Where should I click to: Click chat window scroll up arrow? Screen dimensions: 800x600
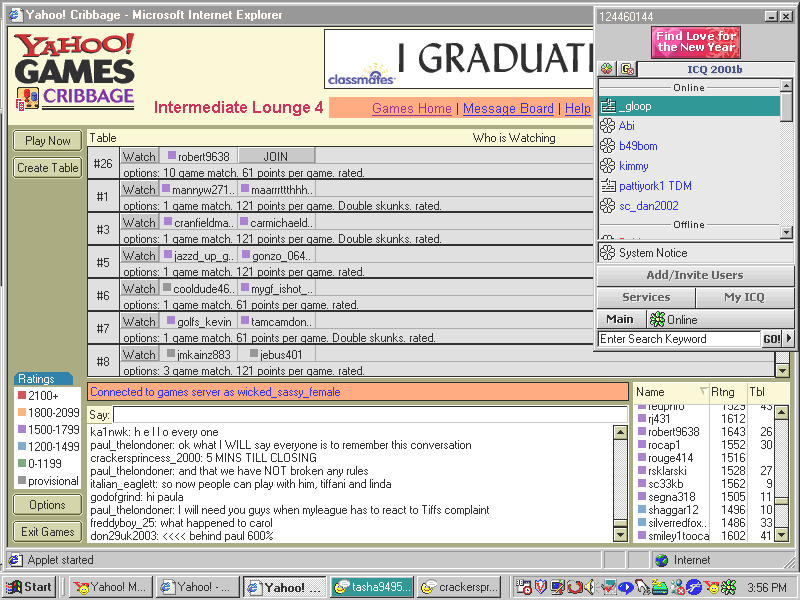tap(620, 433)
